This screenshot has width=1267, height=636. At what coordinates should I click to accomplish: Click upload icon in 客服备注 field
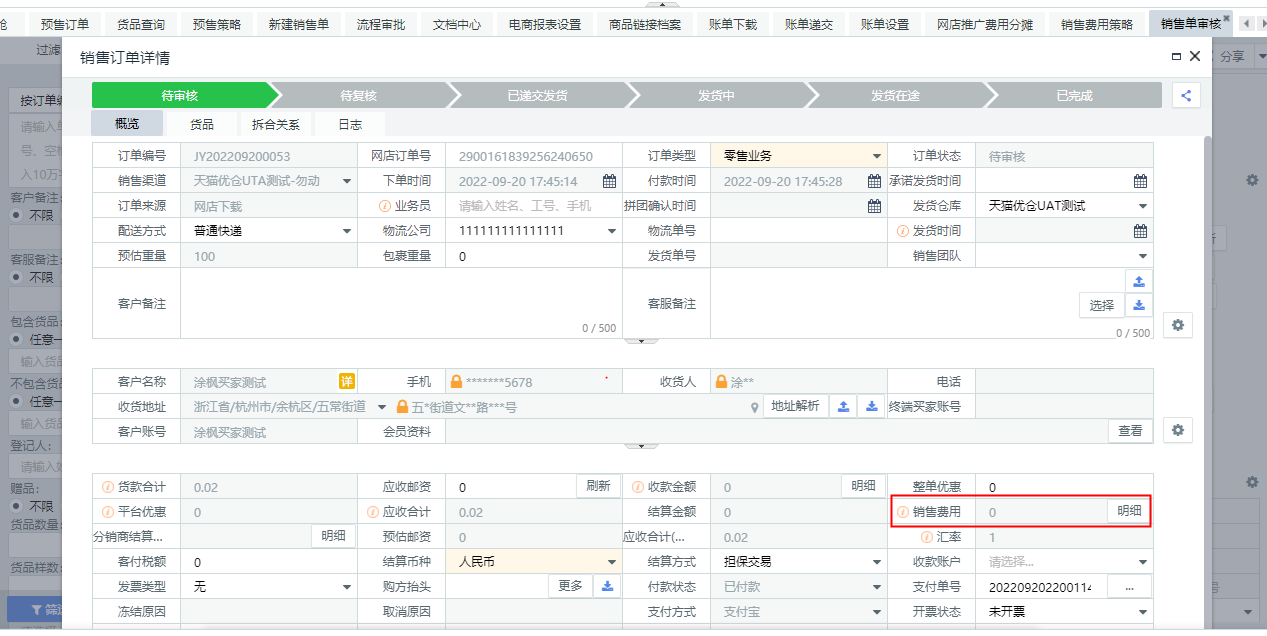point(1139,281)
